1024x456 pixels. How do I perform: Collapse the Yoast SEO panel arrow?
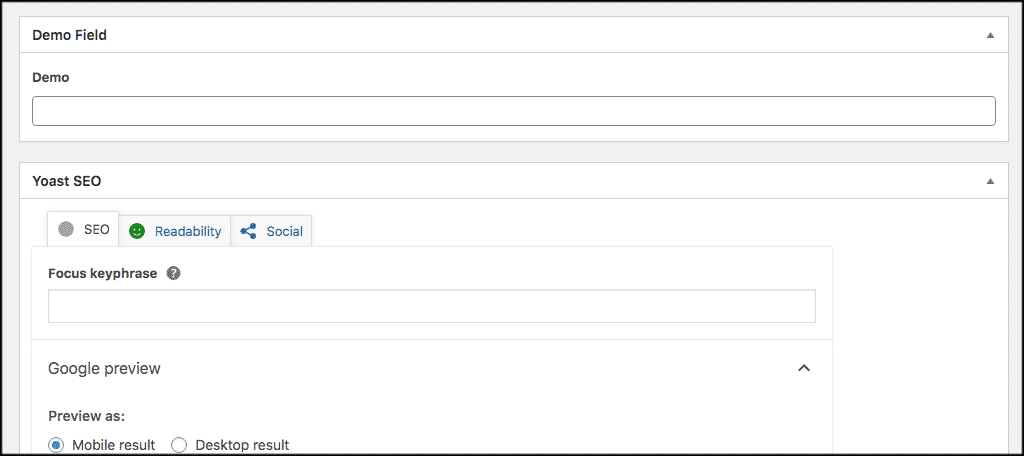[990, 181]
